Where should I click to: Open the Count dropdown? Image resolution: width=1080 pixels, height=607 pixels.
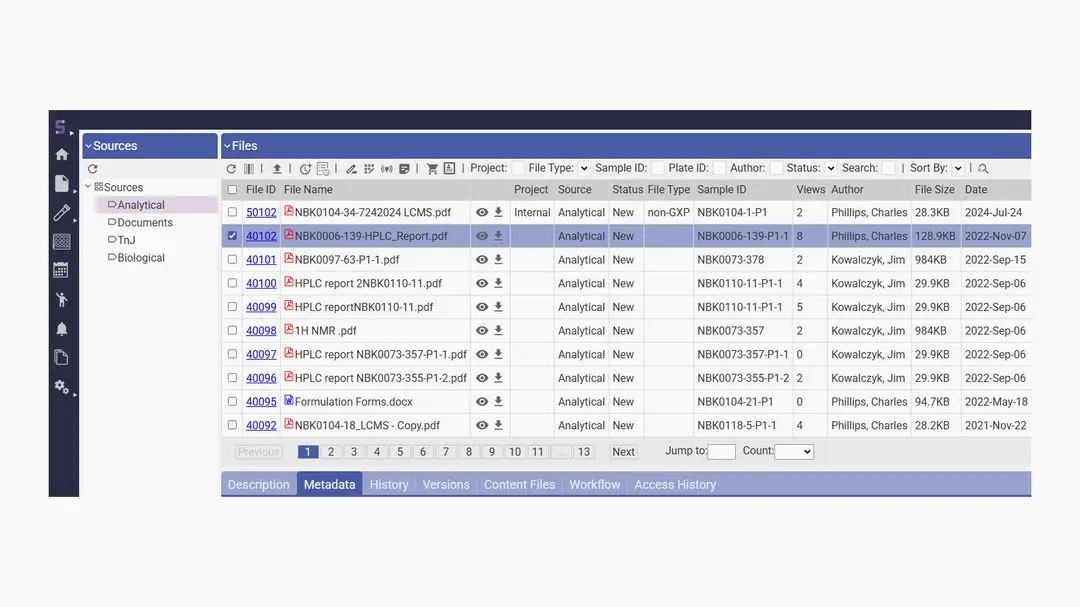point(793,452)
